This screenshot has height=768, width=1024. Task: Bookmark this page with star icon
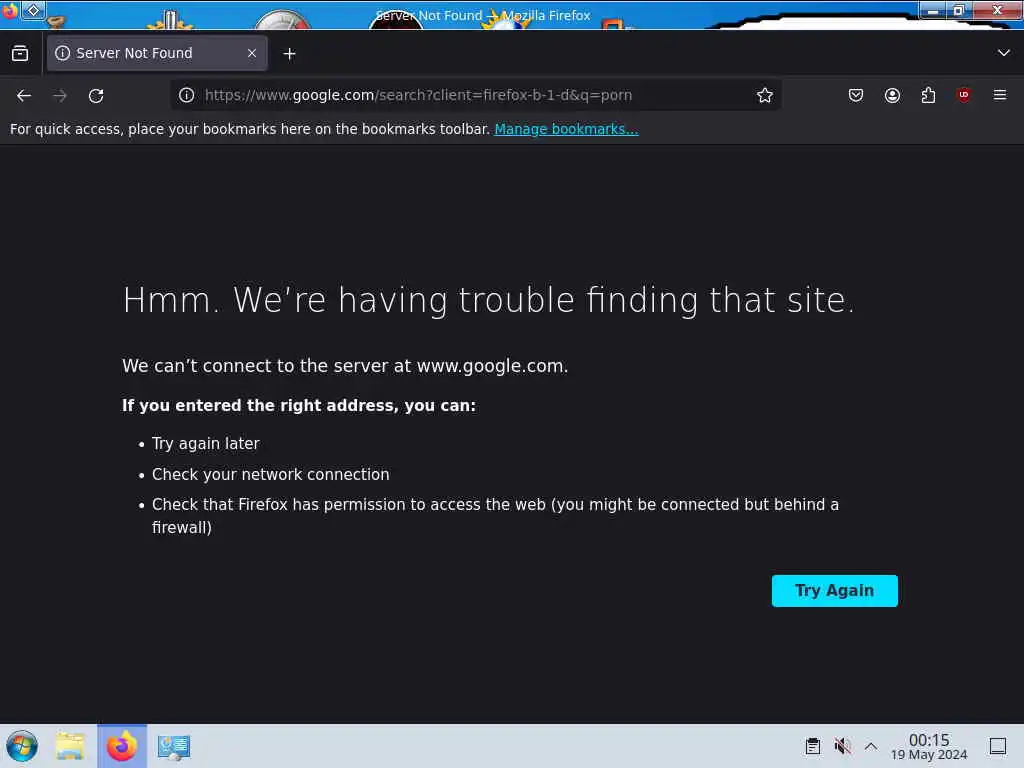[764, 95]
